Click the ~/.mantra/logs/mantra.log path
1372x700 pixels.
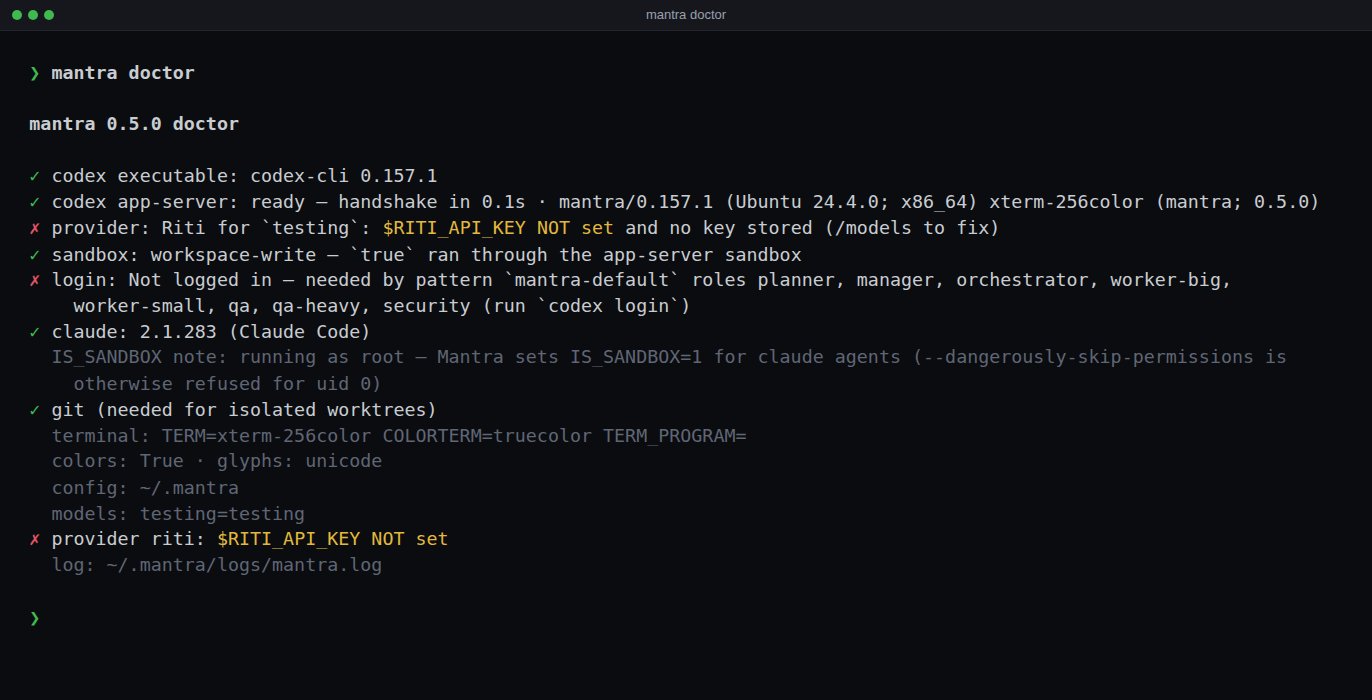tap(244, 566)
